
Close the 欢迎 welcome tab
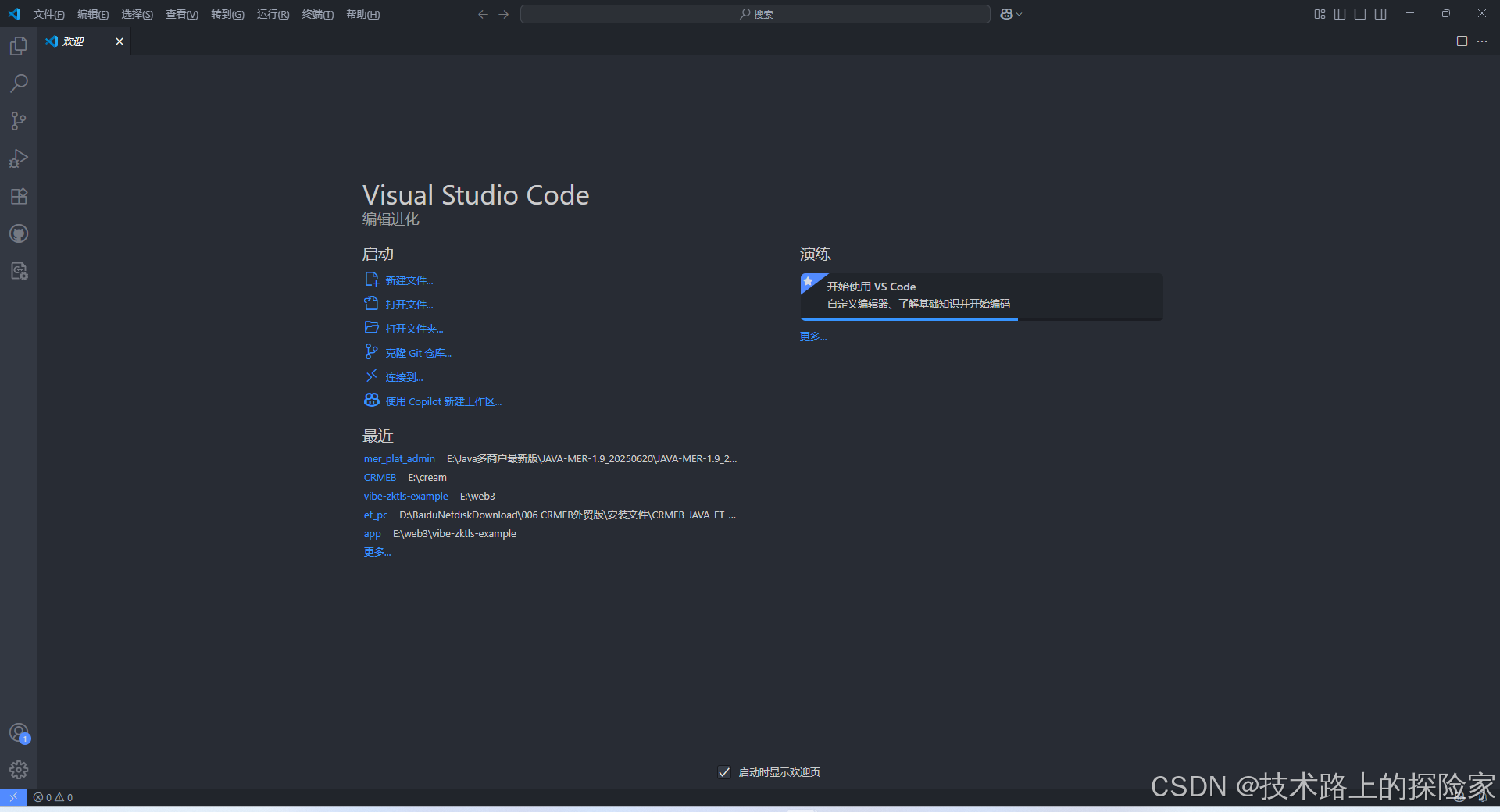click(120, 41)
